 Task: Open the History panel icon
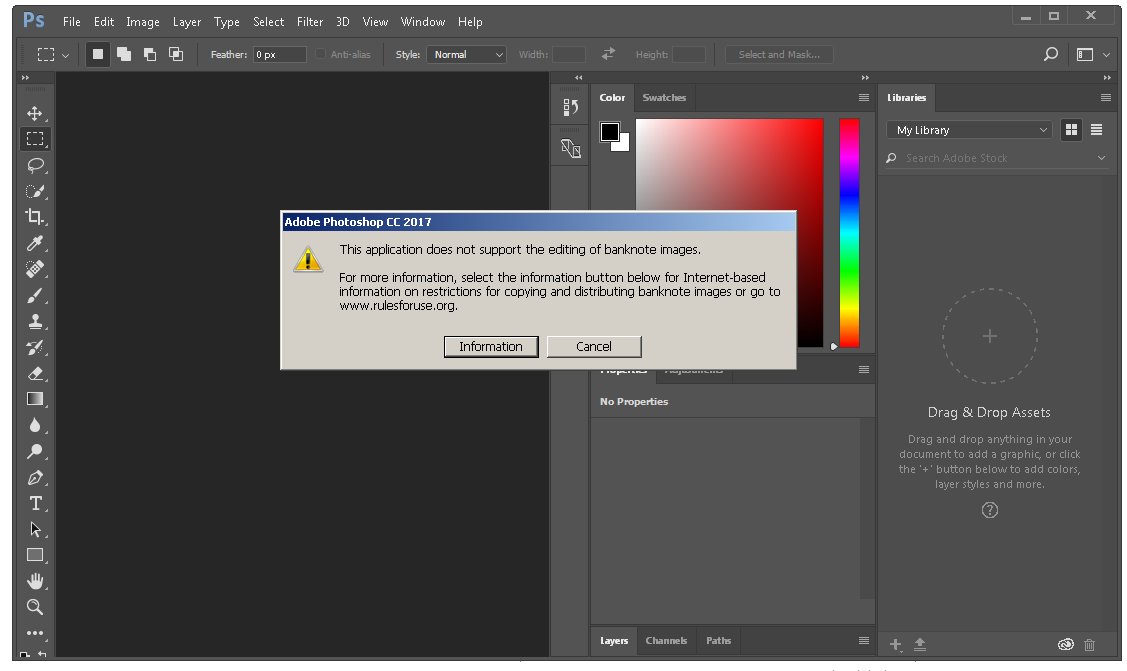[x=571, y=107]
